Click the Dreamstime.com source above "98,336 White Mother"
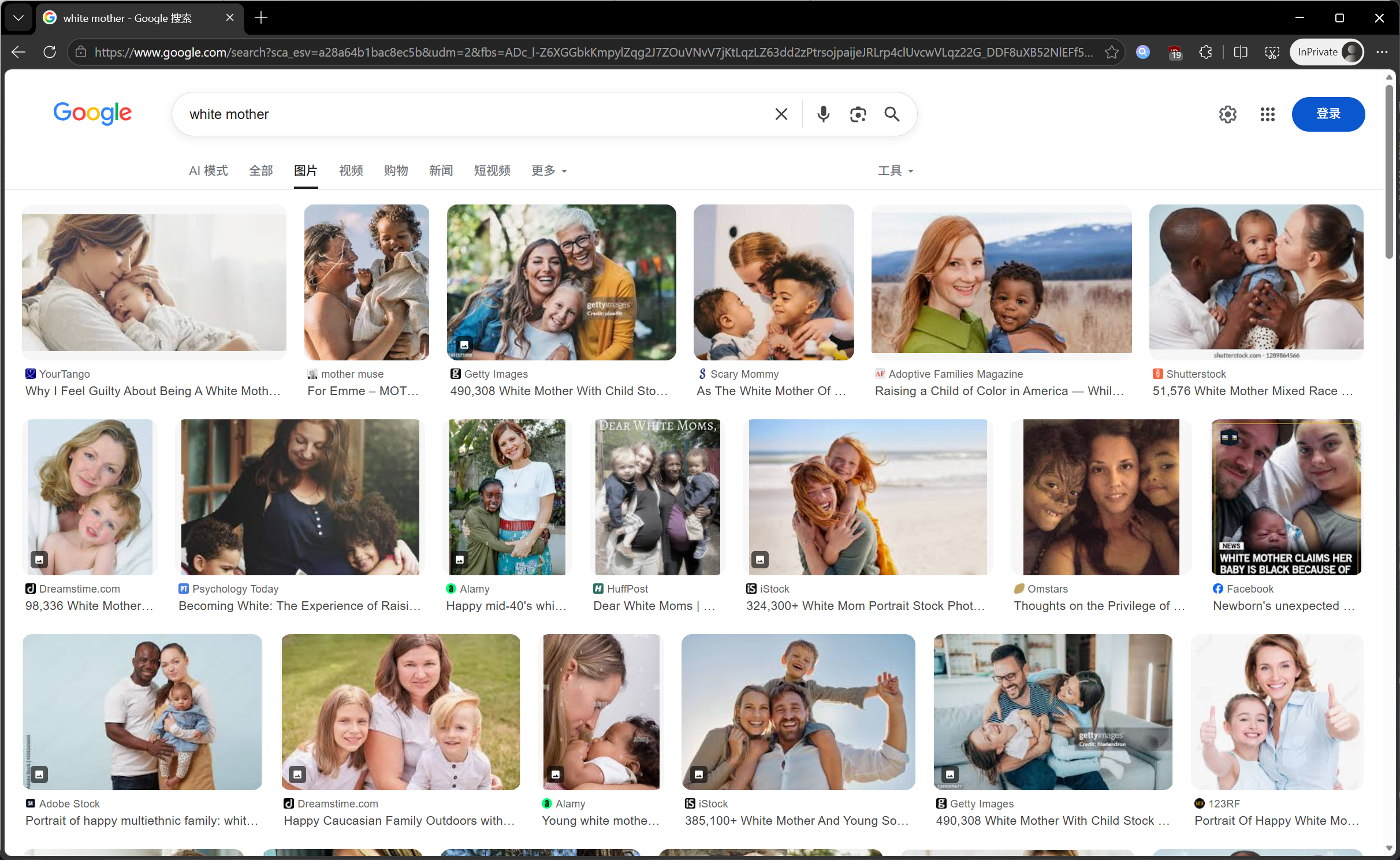 (x=73, y=589)
